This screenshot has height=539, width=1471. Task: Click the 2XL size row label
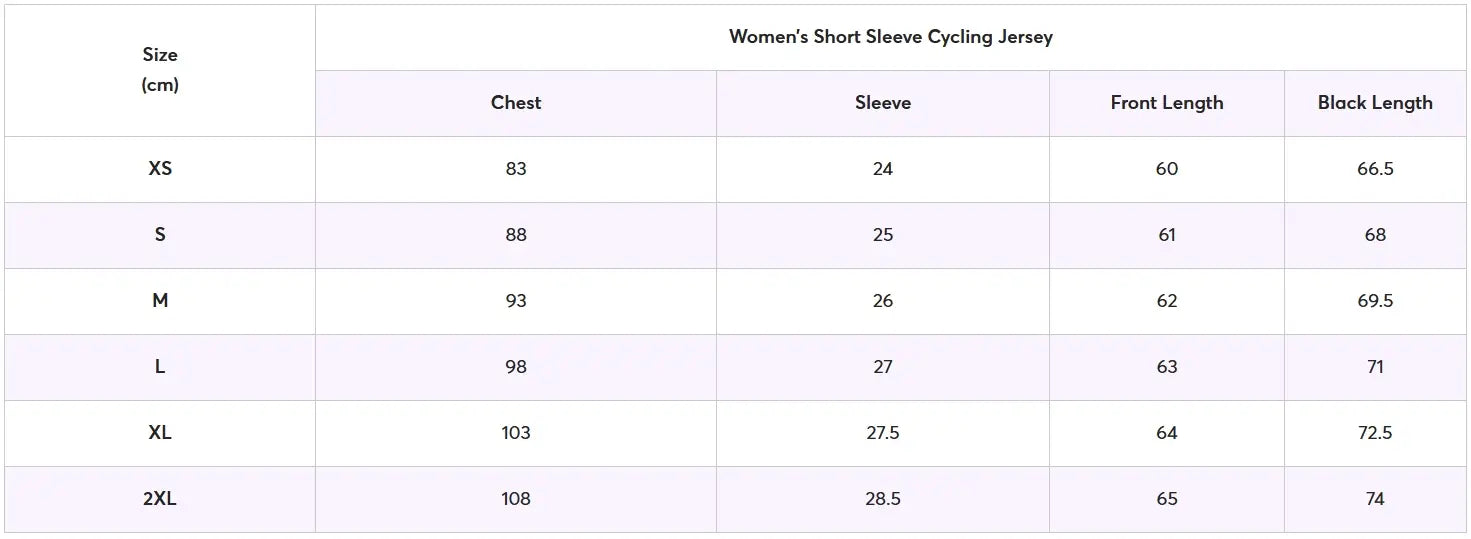pos(160,499)
